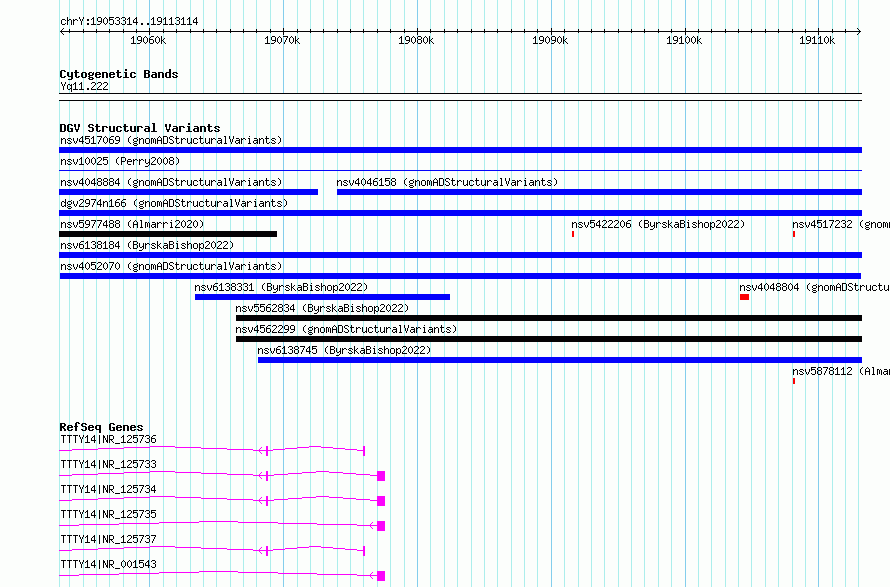Image resolution: width=890 pixels, height=587 pixels.
Task: Open nsv4048804 variant label
Action: pyautogui.click(x=815, y=287)
